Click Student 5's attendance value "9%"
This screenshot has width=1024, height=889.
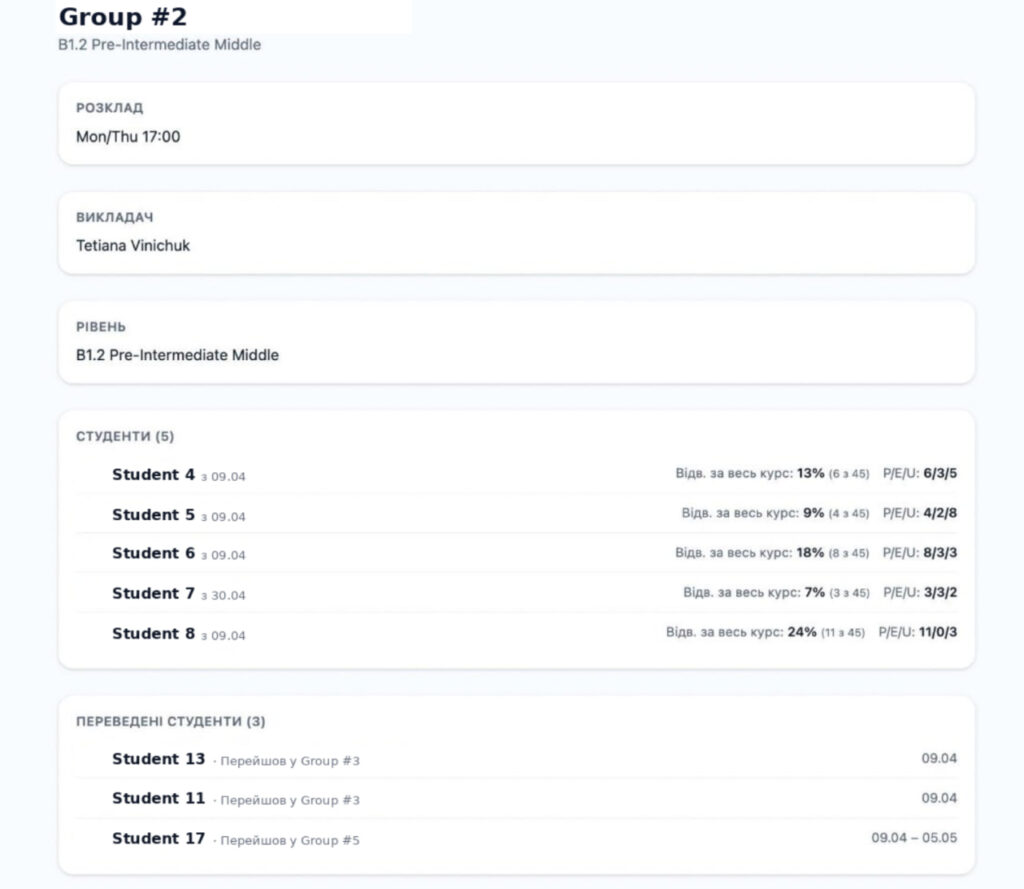[x=814, y=513]
